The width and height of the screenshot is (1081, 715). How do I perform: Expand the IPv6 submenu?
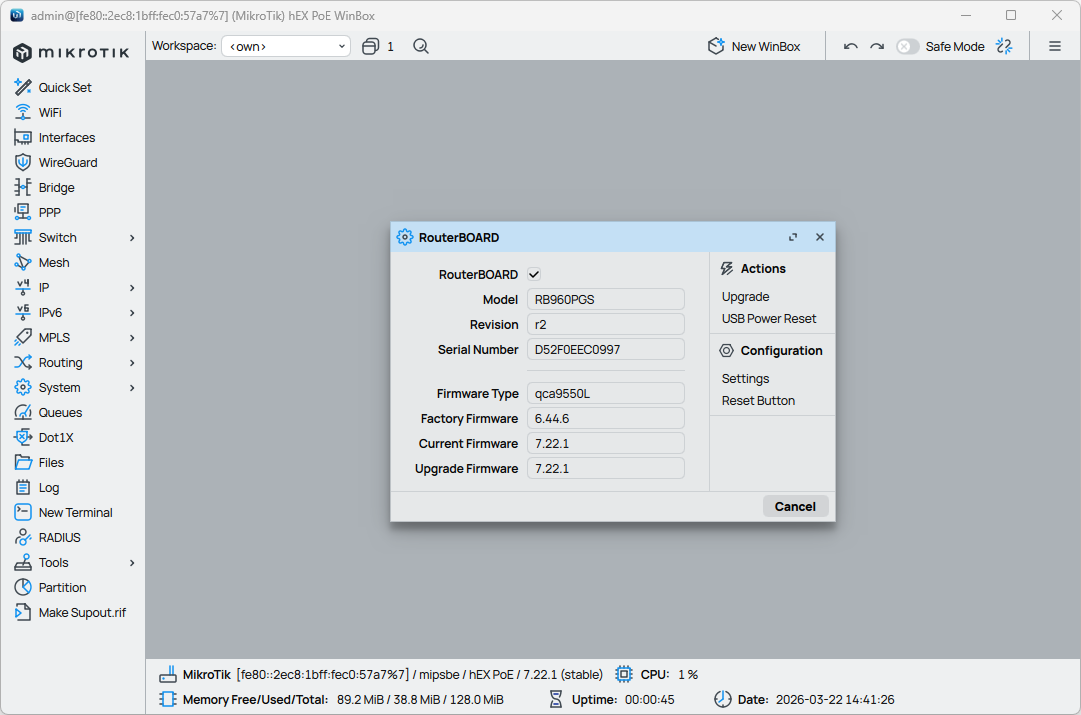132,313
